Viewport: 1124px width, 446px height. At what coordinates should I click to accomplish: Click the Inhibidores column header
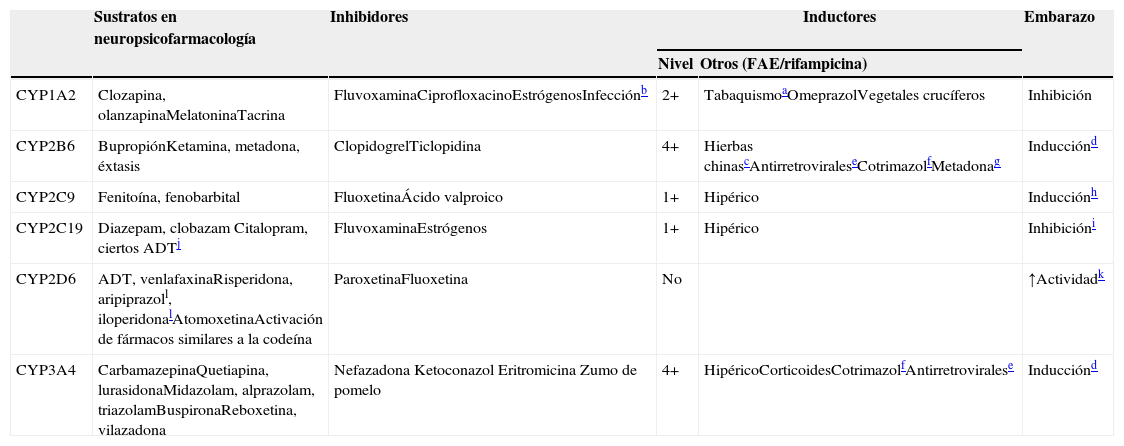pos(368,18)
